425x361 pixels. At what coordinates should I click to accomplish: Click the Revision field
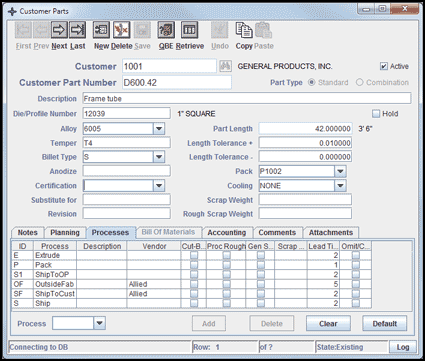[x=126, y=213]
